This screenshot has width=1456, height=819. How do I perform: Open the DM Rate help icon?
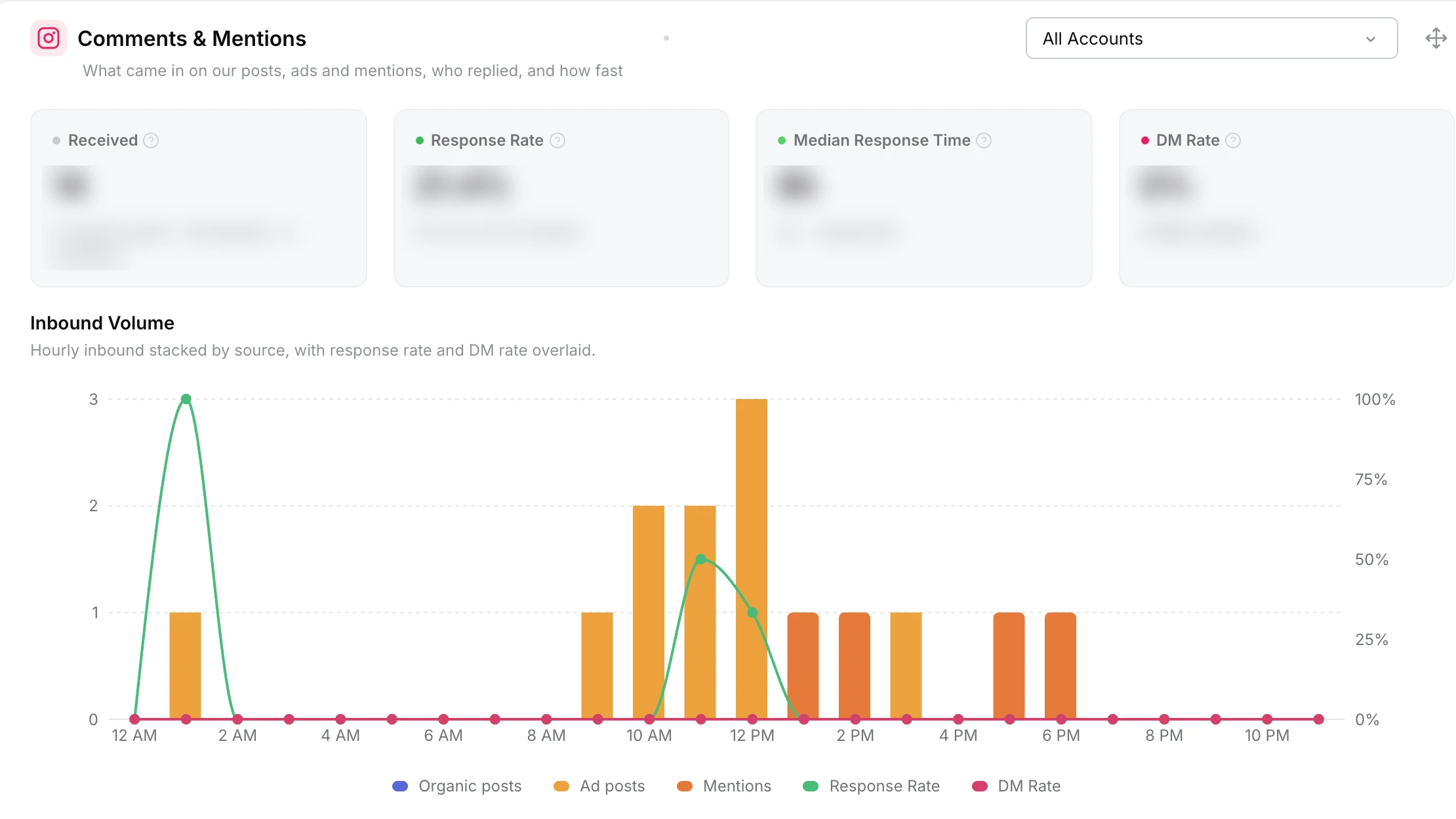pyautogui.click(x=1233, y=140)
